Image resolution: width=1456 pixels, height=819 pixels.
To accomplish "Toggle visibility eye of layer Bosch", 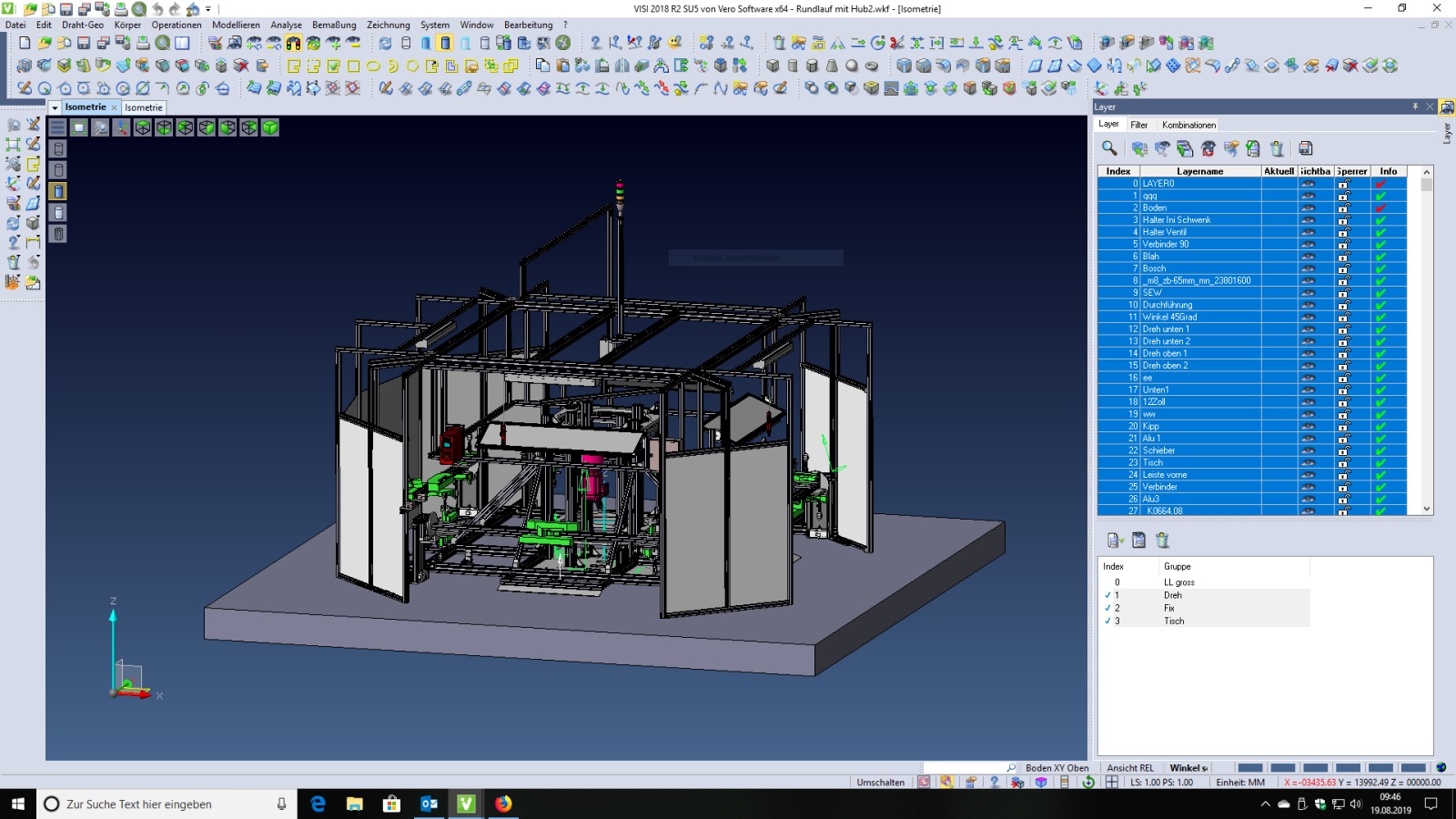I will [x=1308, y=268].
